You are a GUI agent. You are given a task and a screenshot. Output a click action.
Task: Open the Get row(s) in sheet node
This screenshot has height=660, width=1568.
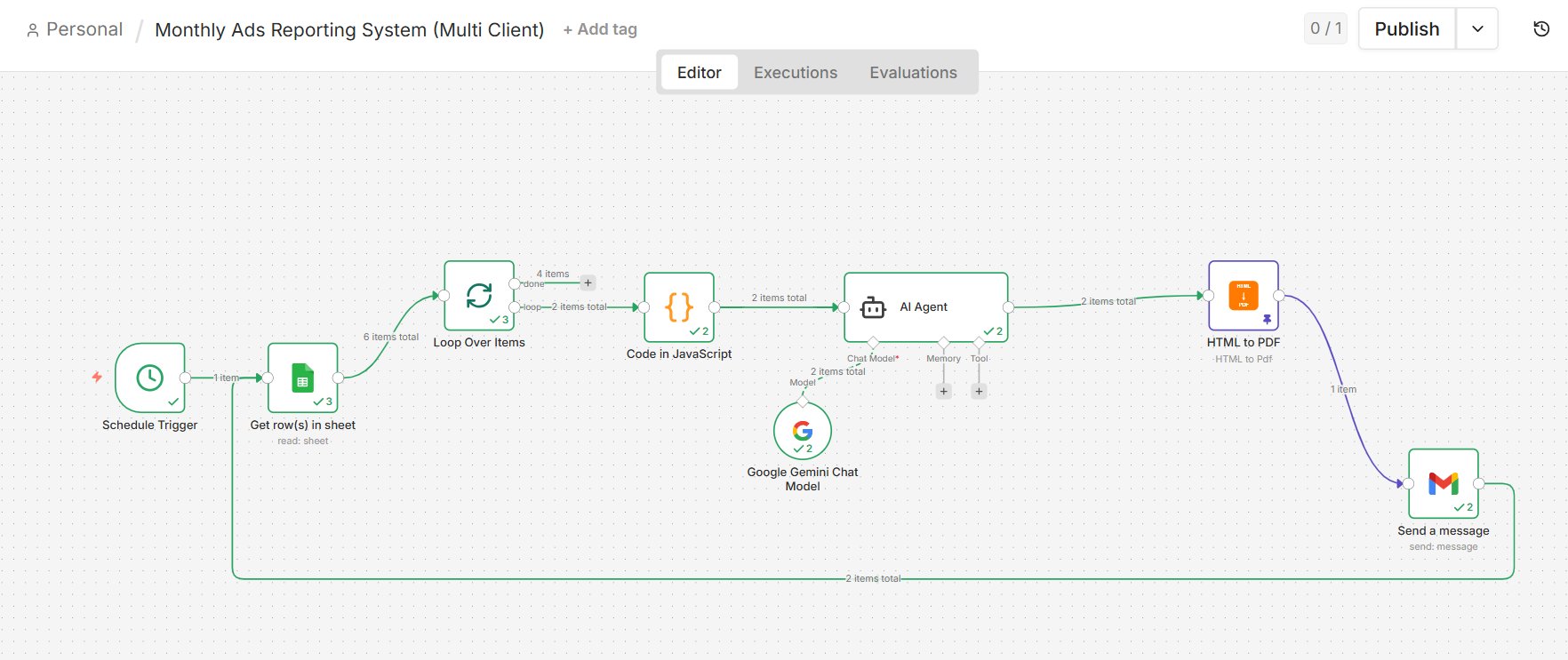[303, 378]
